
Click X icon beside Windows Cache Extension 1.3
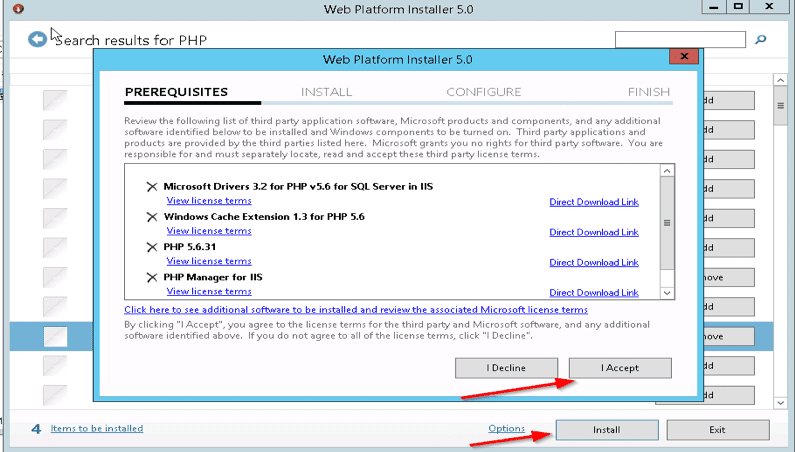152,216
